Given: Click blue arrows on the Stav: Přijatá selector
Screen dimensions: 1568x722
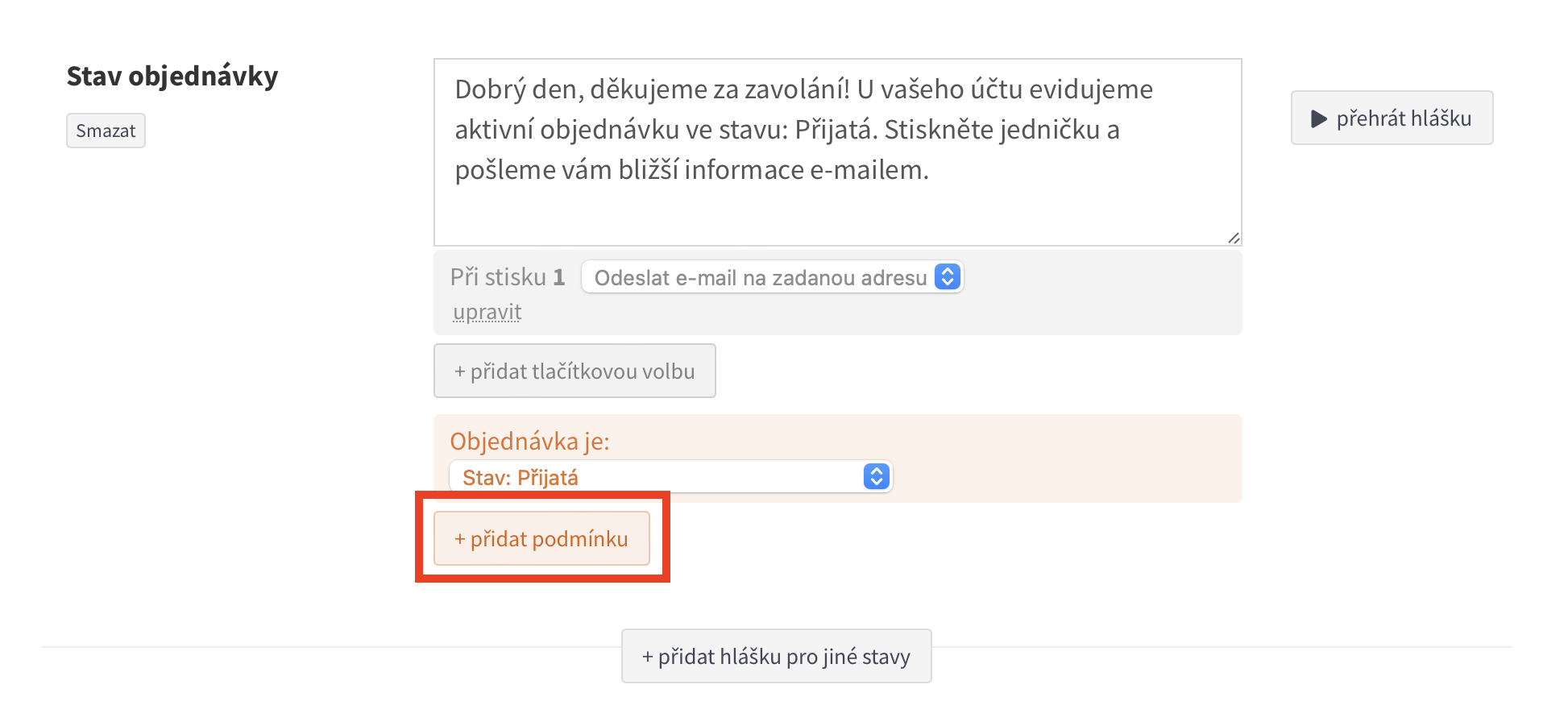Looking at the screenshot, I should tap(876, 476).
